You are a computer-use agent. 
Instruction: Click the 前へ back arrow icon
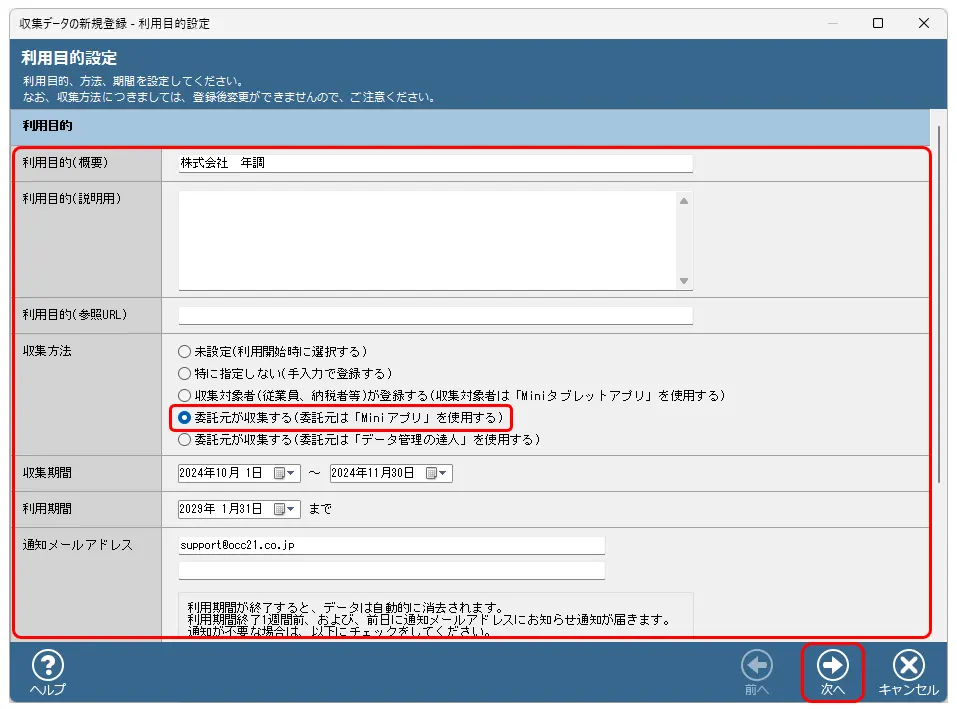[x=756, y=666]
